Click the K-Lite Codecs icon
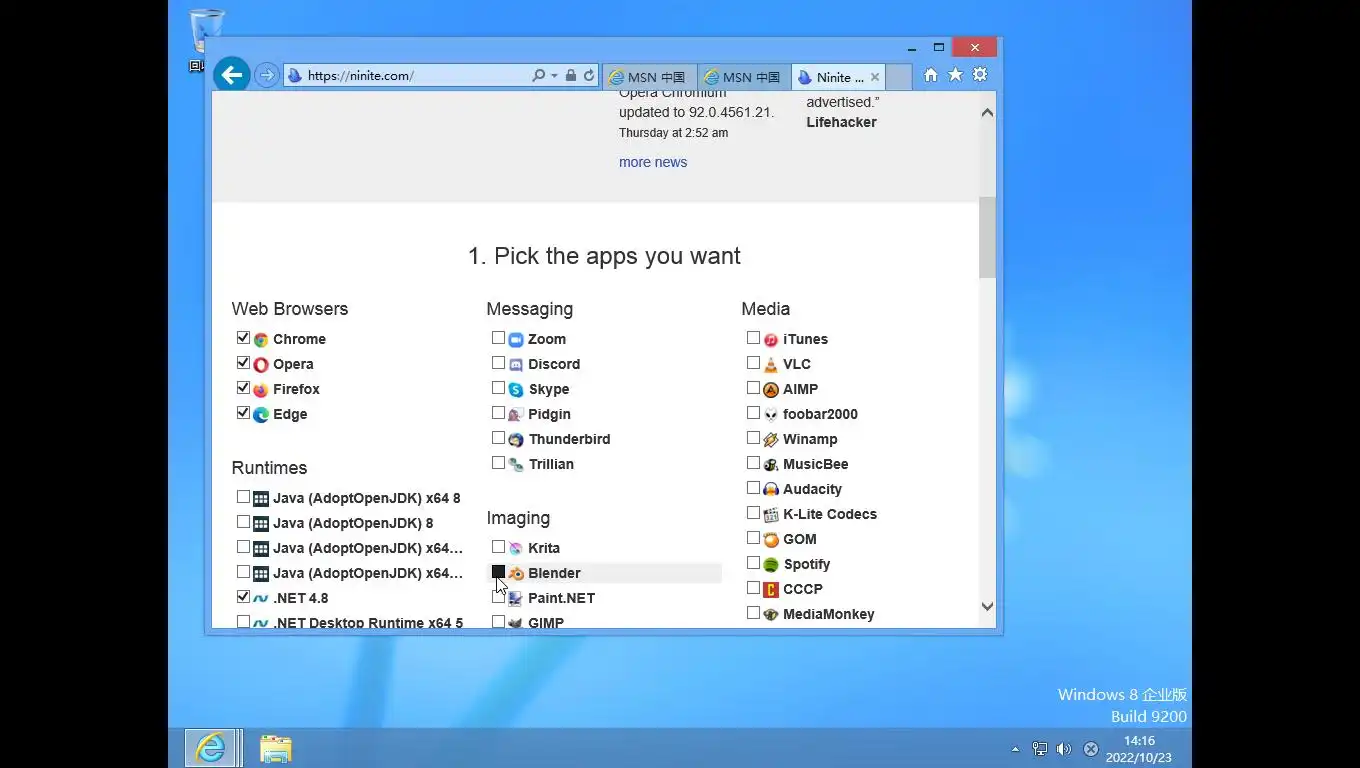The image size is (1360, 768). 771,515
